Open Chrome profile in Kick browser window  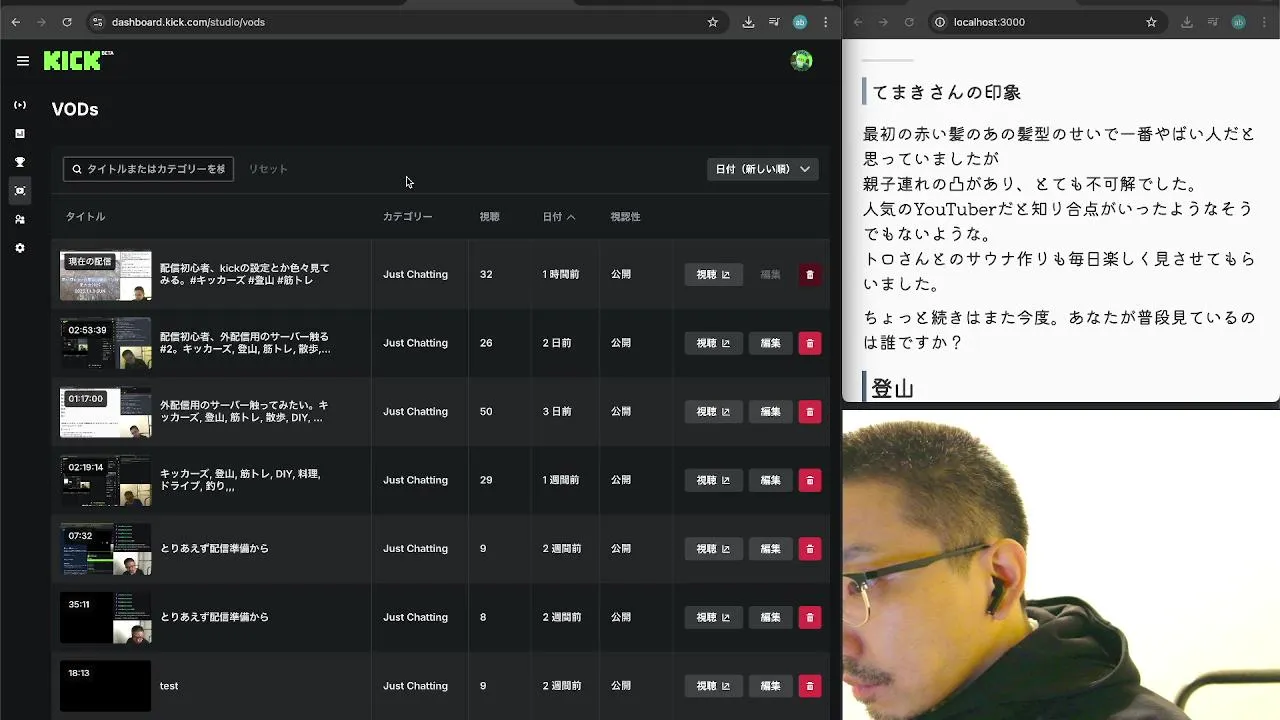coord(800,22)
